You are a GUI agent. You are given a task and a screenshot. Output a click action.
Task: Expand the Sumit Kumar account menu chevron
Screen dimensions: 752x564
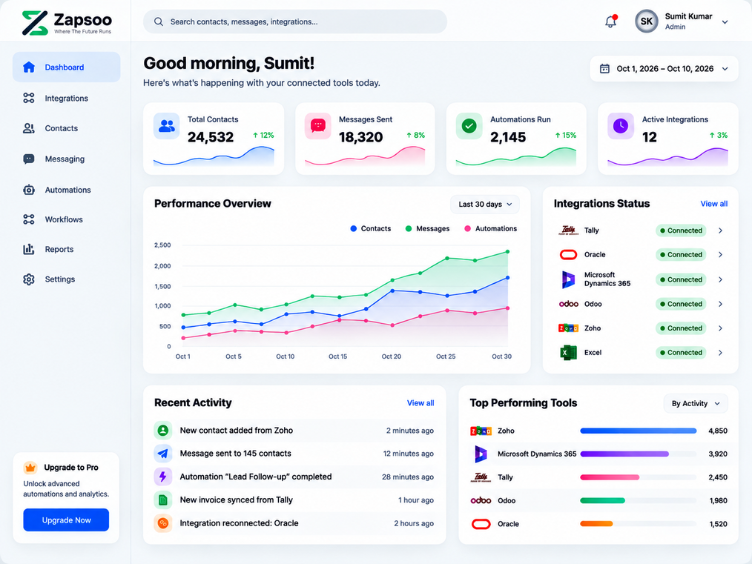[725, 22]
